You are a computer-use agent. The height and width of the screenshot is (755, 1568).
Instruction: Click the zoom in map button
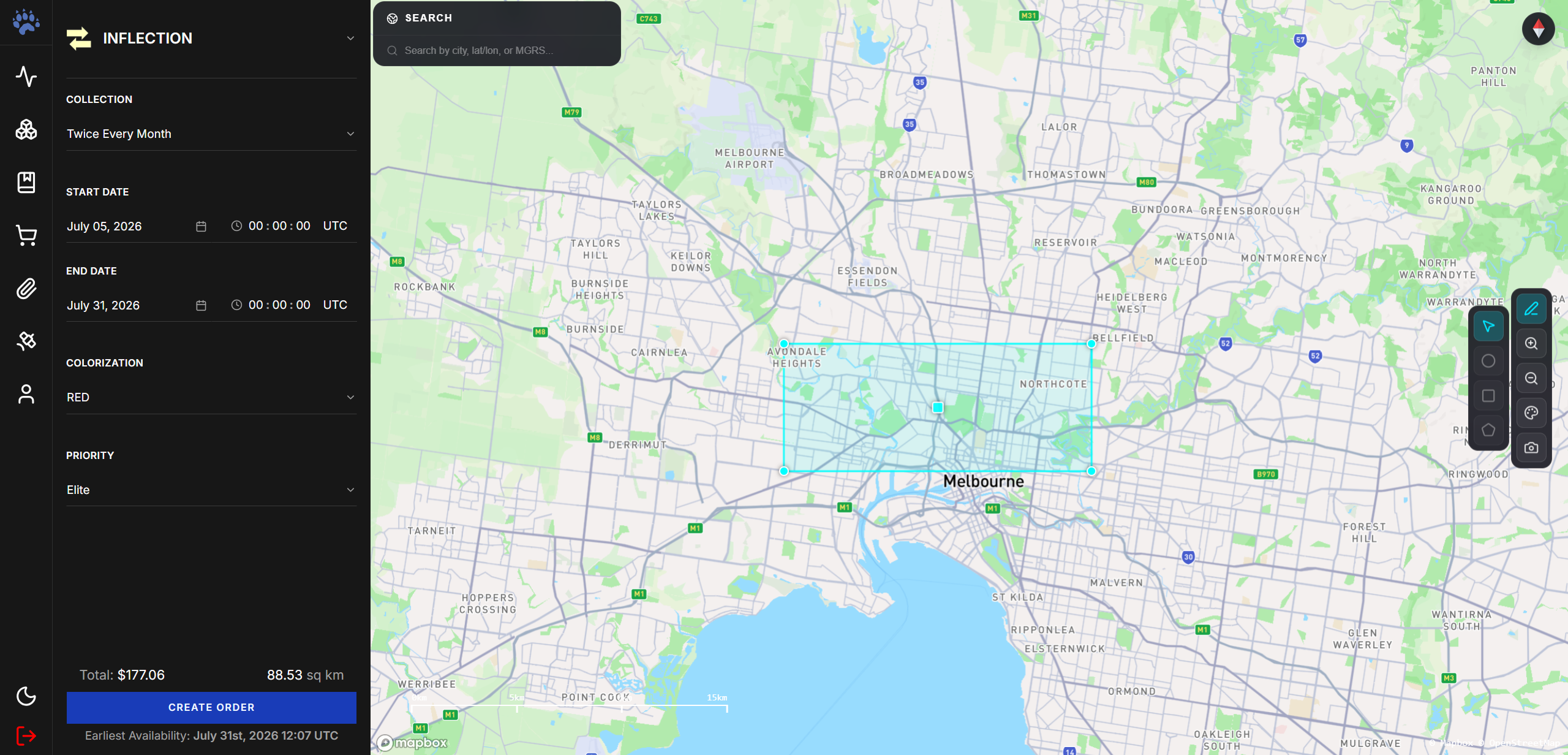1531,344
